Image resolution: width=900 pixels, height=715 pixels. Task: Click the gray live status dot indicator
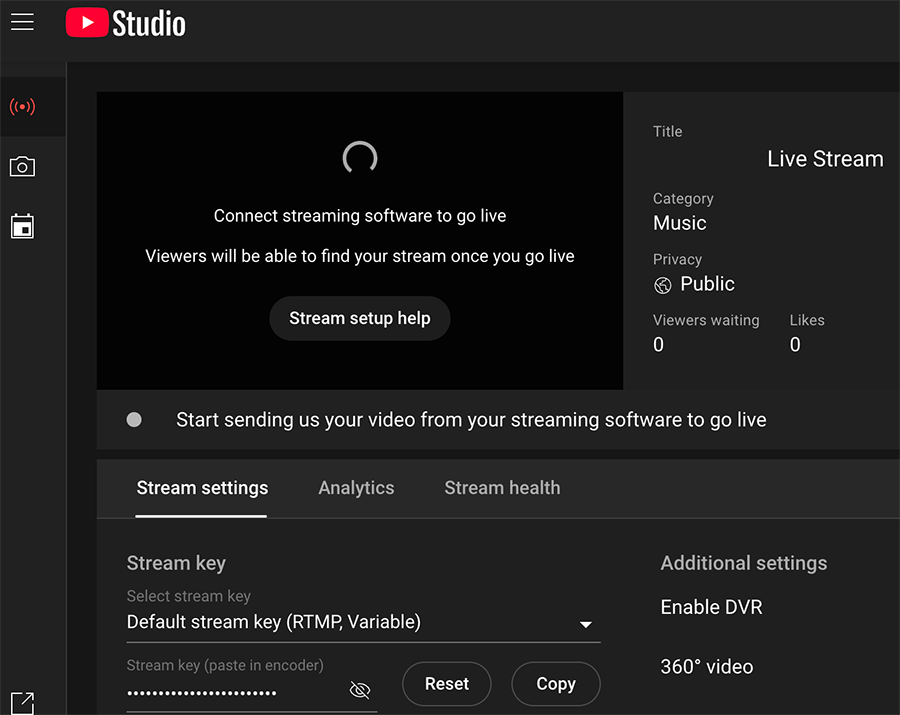click(134, 419)
